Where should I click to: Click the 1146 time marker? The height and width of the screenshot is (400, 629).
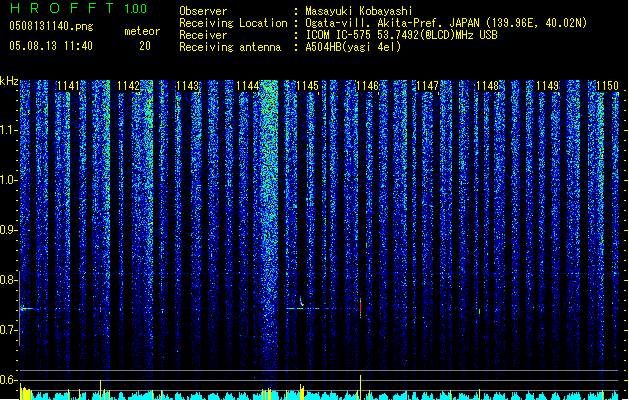(x=367, y=86)
